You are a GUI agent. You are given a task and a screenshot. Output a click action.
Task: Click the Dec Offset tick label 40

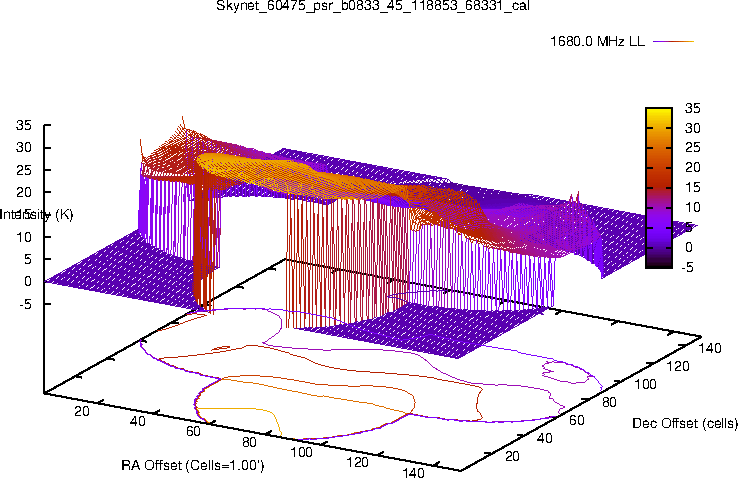coord(545,438)
